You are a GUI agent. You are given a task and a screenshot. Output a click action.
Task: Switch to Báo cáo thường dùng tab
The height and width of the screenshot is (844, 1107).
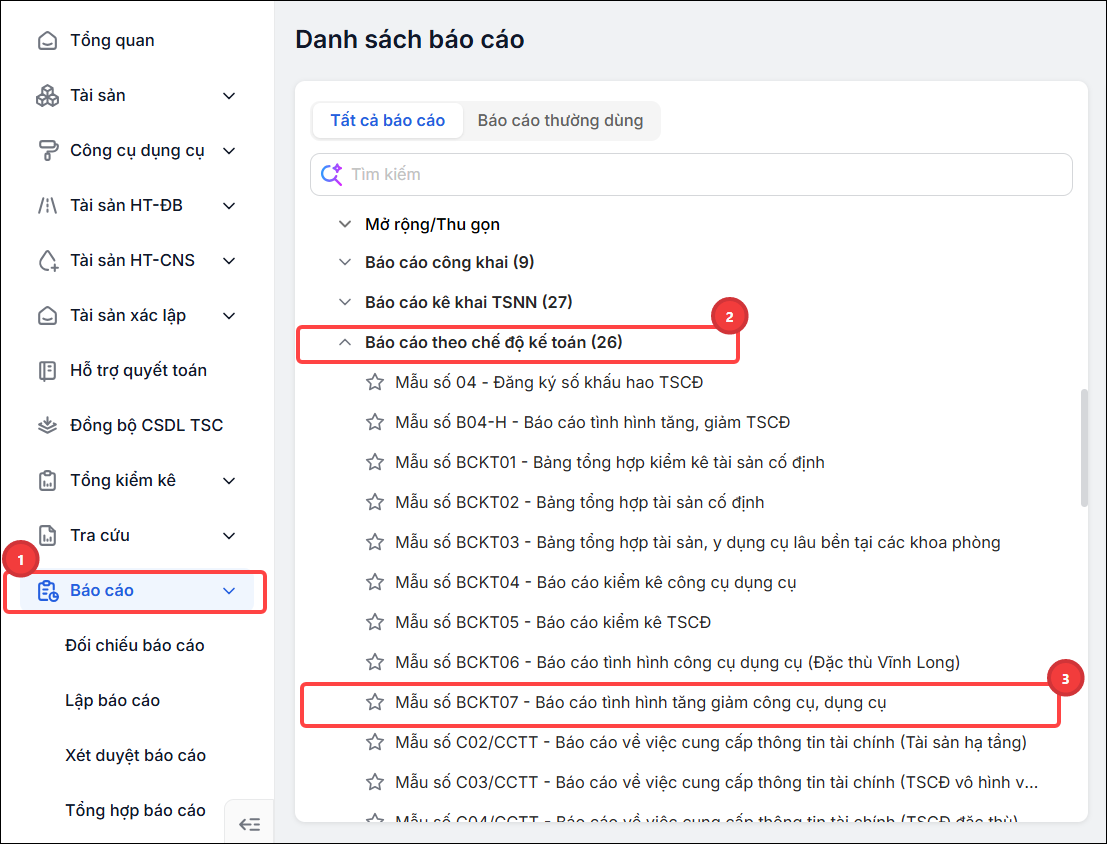[561, 121]
